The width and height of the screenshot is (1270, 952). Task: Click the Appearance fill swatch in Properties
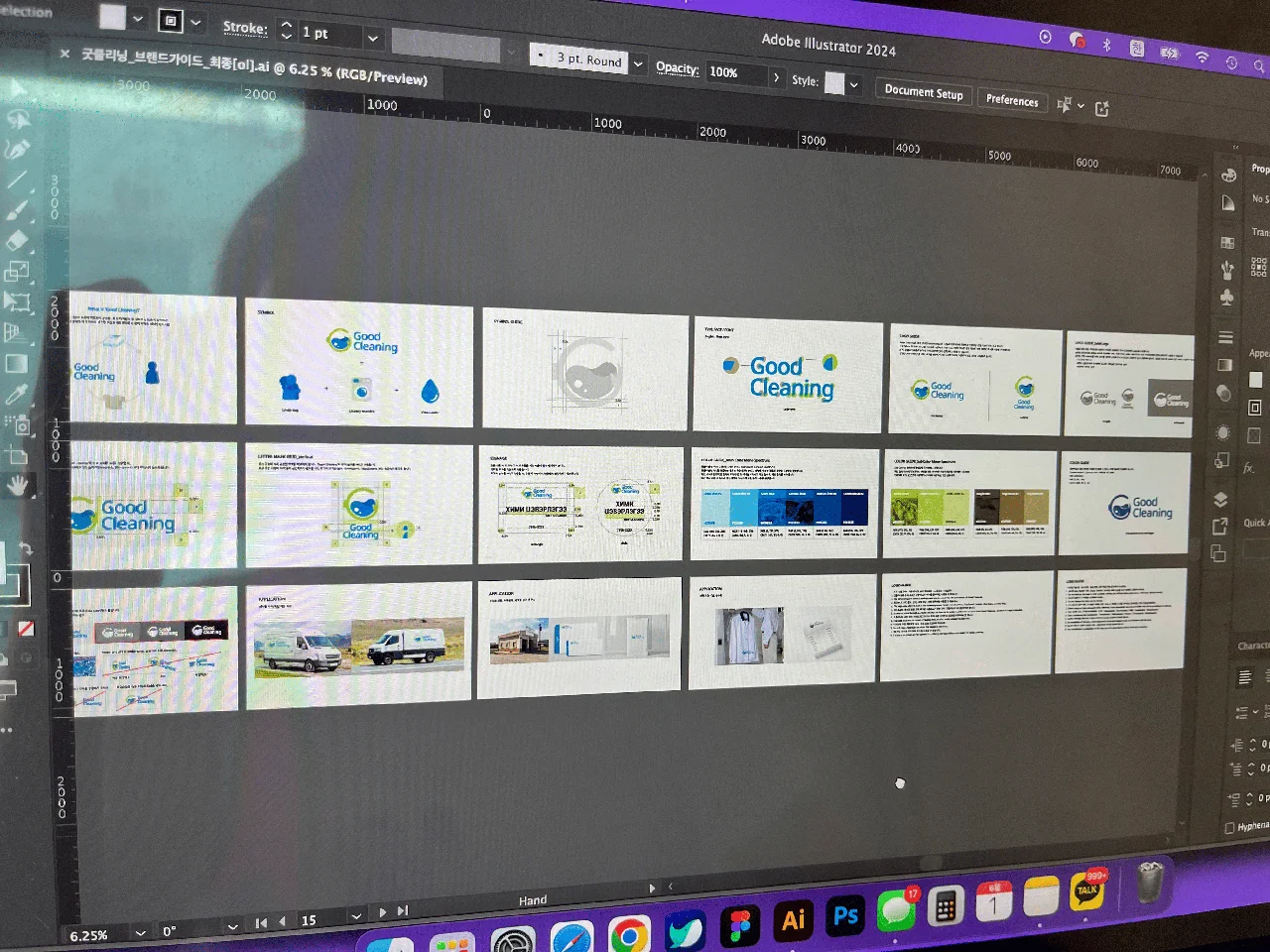(x=1256, y=380)
